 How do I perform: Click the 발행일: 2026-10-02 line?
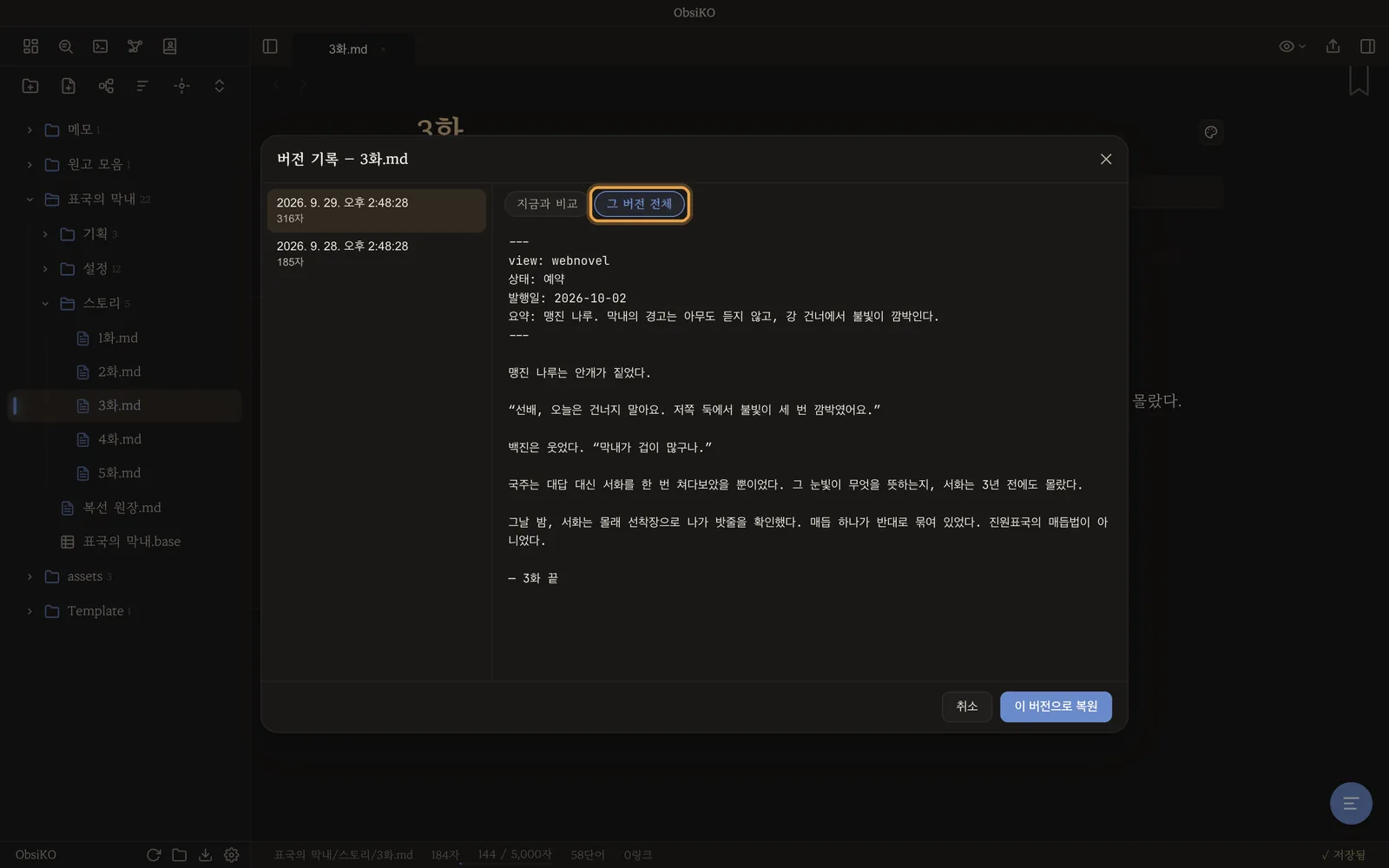point(567,298)
